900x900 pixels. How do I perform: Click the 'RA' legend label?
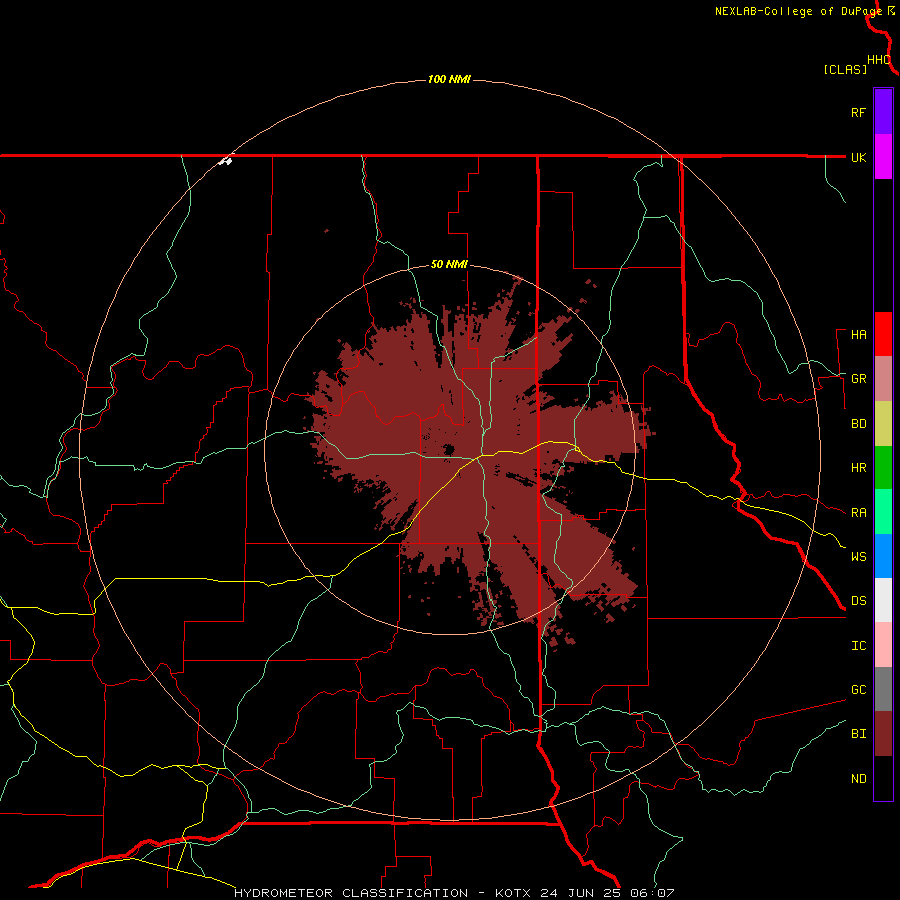[x=858, y=513]
